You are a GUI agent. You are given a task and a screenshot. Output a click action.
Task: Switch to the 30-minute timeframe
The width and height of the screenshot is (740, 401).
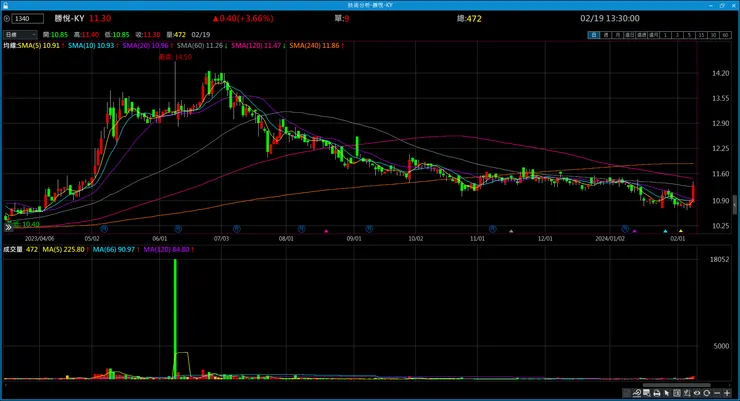pos(714,35)
